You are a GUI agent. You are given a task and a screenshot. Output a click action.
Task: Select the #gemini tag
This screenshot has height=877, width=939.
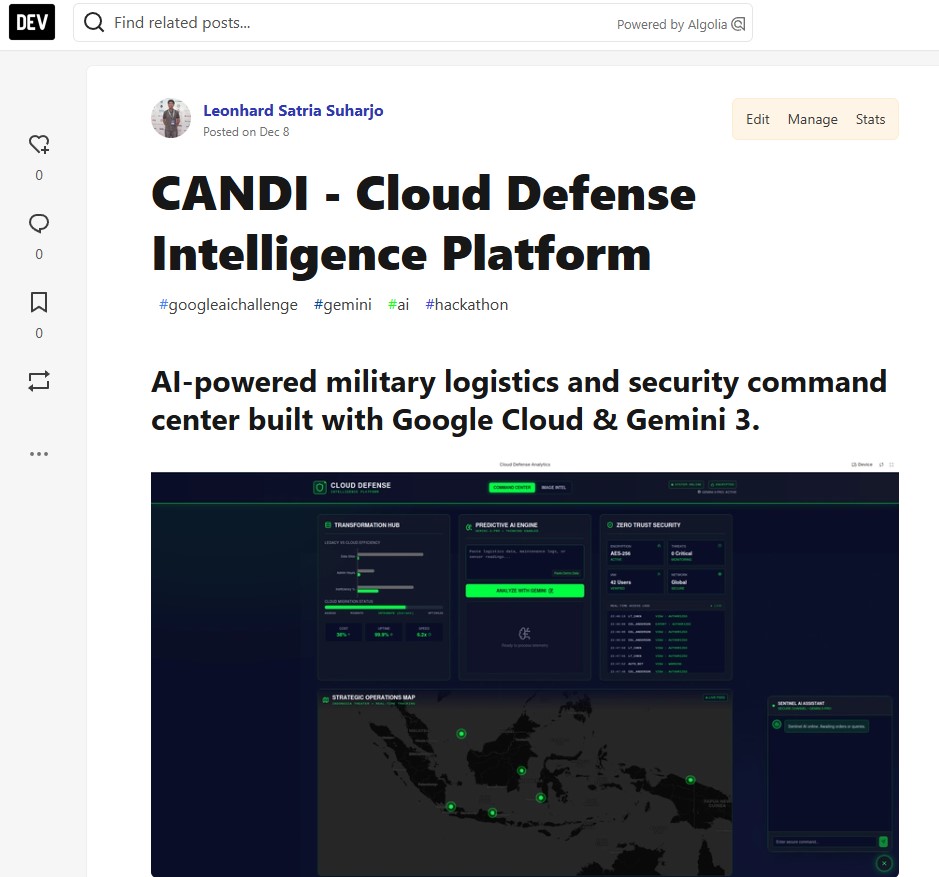tap(342, 305)
